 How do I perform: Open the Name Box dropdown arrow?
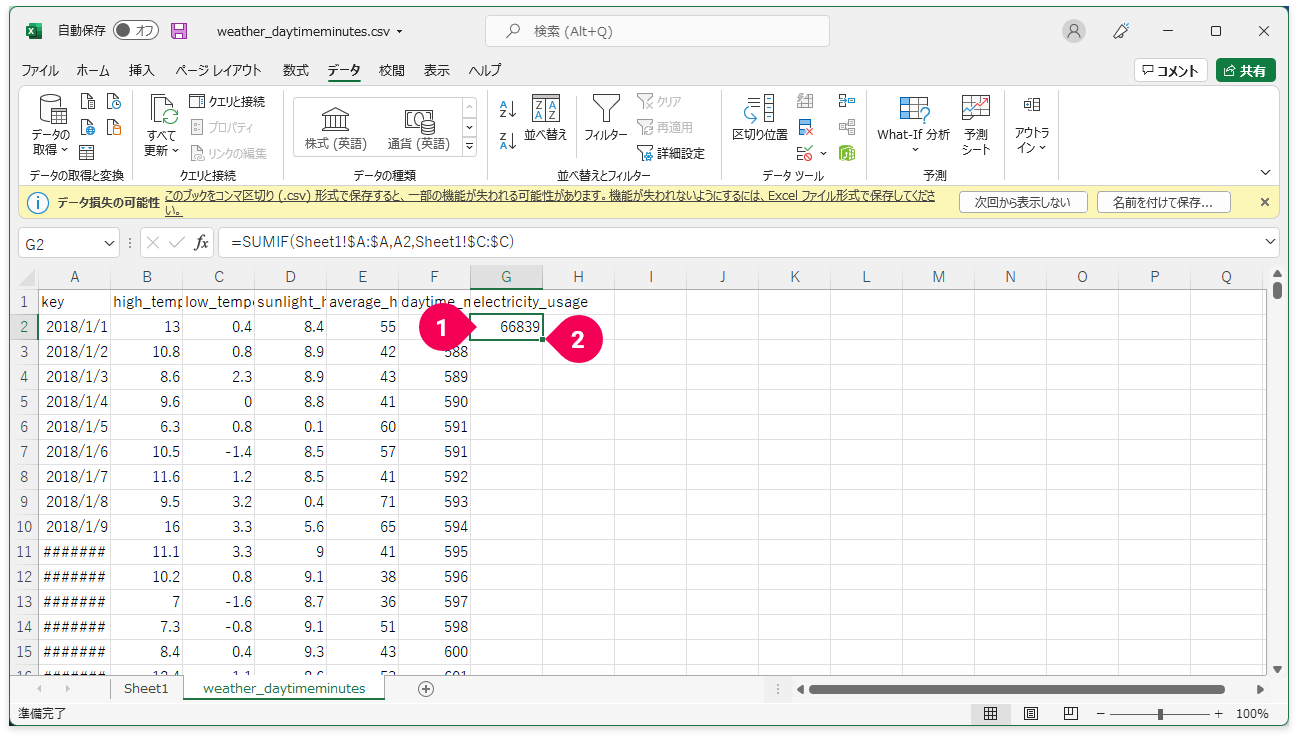pyautogui.click(x=109, y=243)
